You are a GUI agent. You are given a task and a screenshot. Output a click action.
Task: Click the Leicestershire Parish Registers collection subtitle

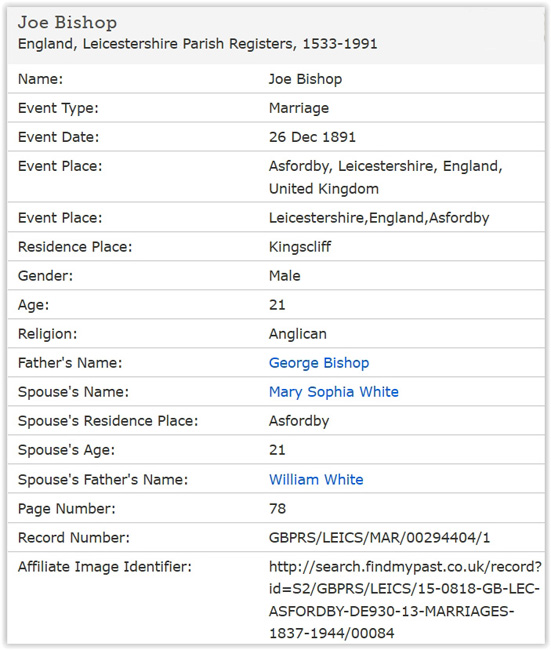click(197, 44)
